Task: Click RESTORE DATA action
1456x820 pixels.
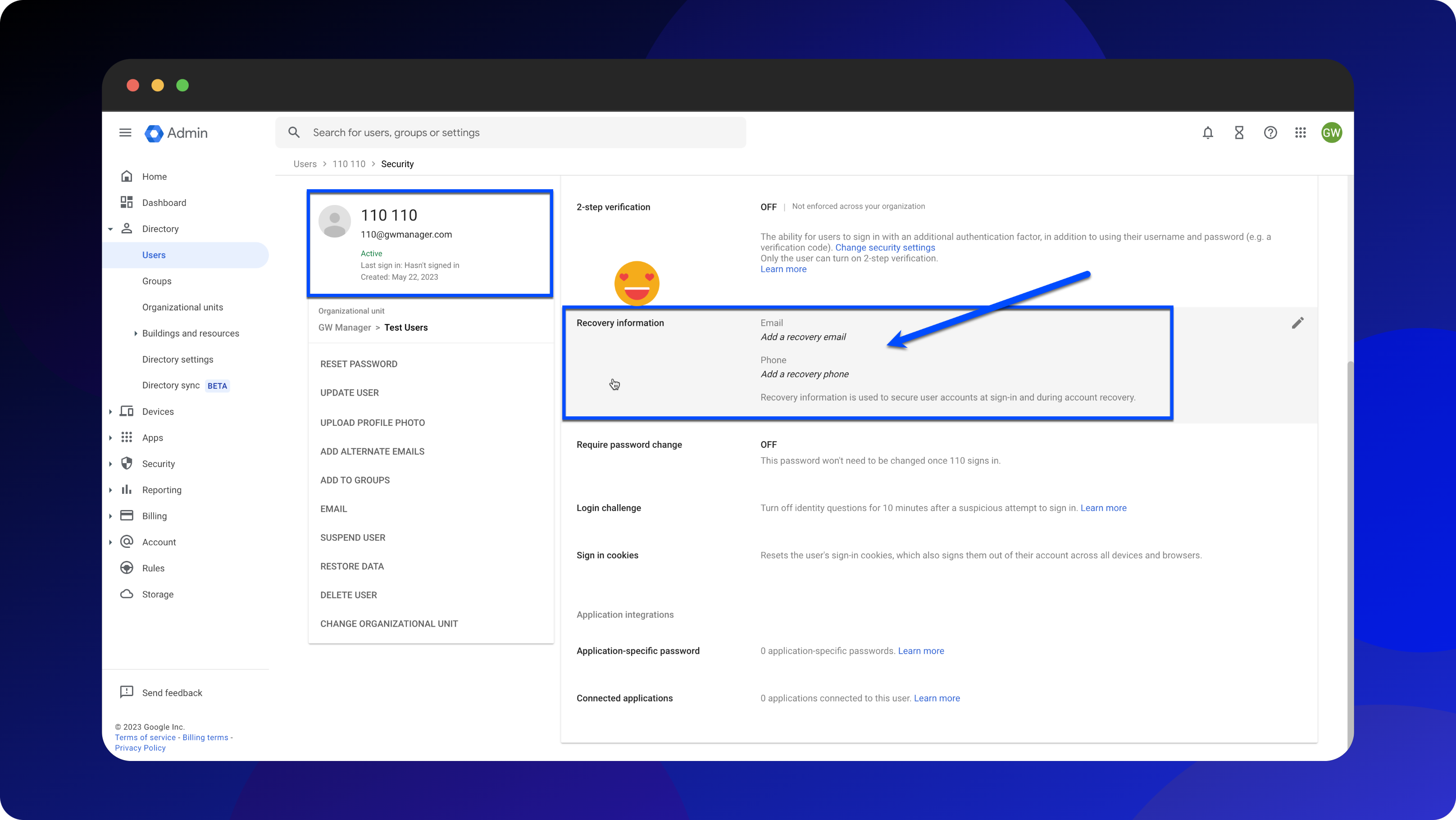Action: point(351,566)
